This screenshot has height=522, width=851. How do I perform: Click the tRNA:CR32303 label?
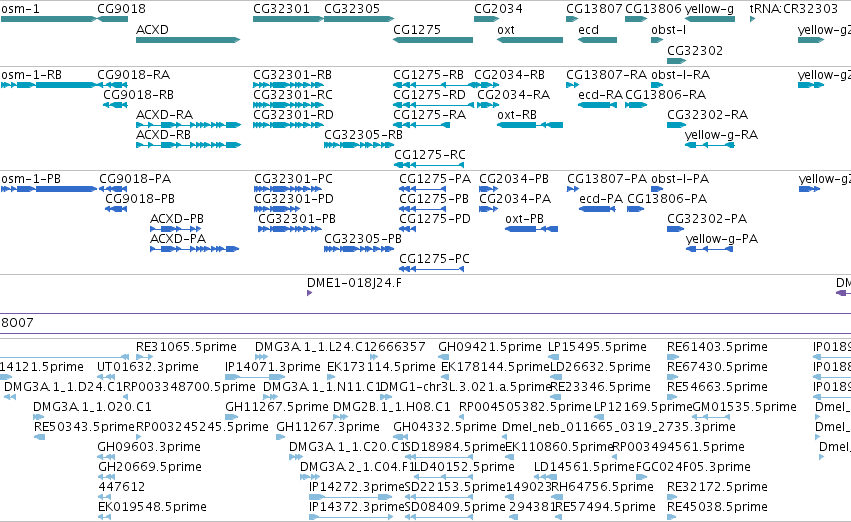coord(793,9)
